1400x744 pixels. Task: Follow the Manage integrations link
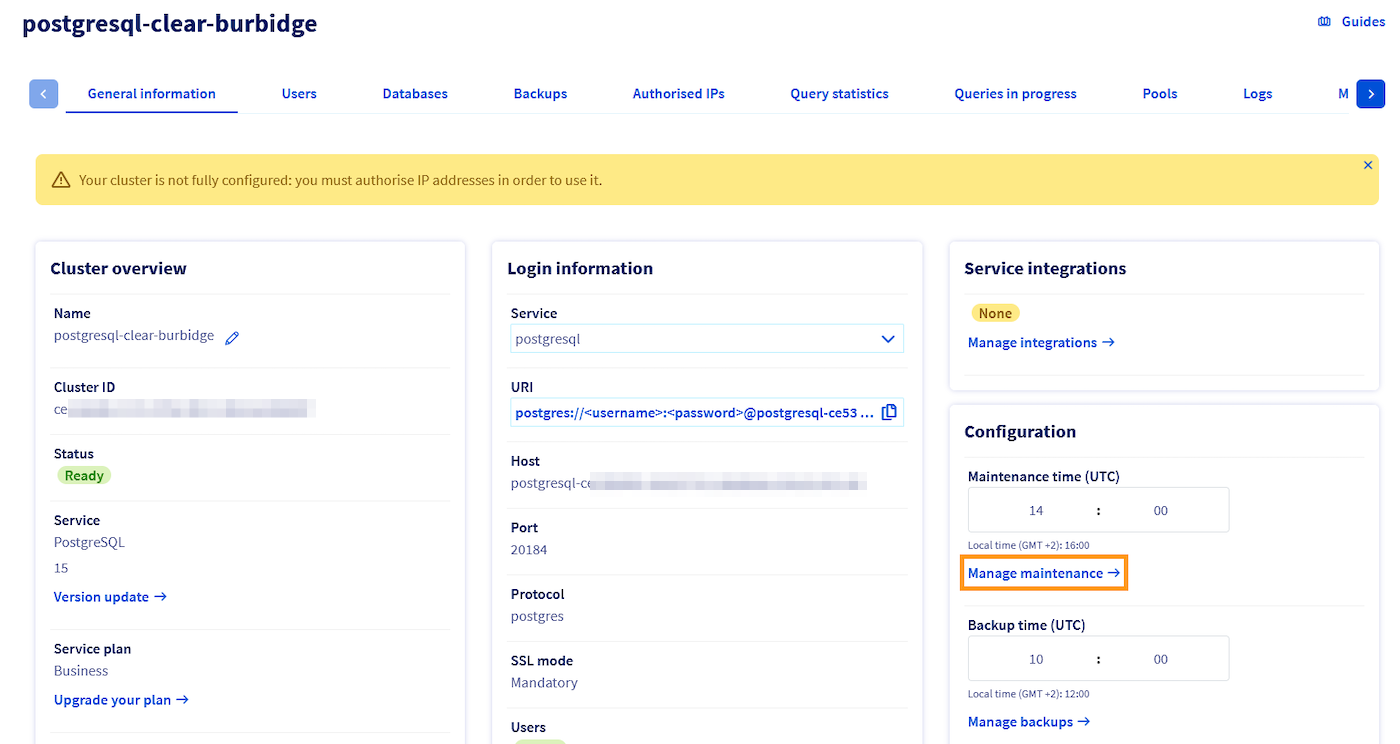1040,343
